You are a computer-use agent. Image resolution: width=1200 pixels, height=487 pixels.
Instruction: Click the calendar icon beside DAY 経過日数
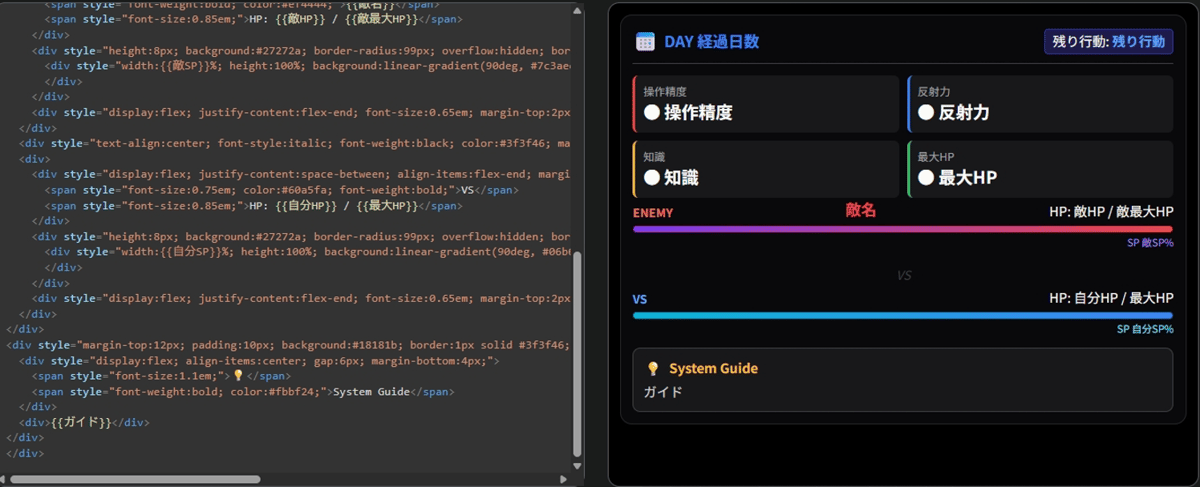[645, 42]
